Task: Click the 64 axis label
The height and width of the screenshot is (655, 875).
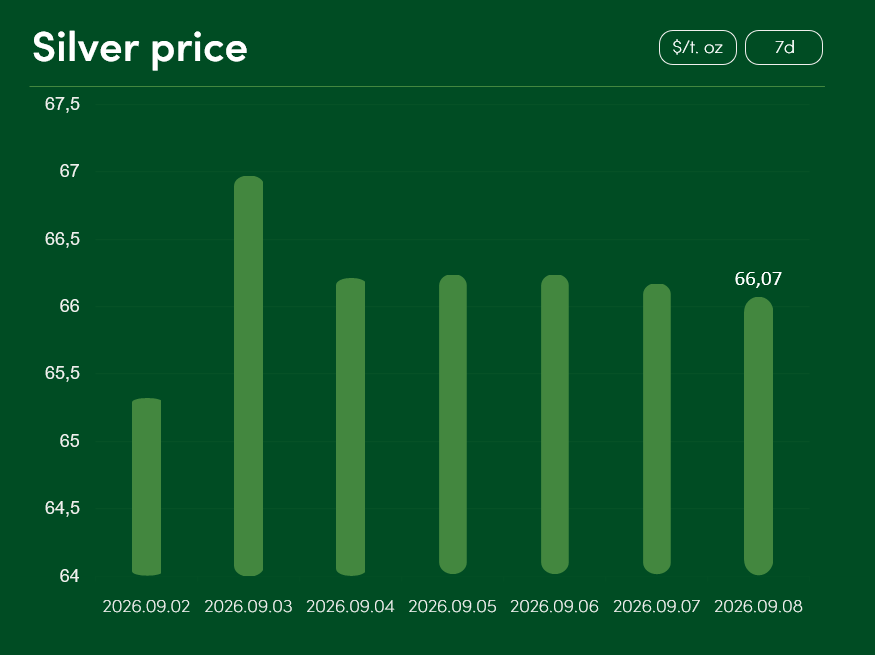Action: (x=70, y=576)
